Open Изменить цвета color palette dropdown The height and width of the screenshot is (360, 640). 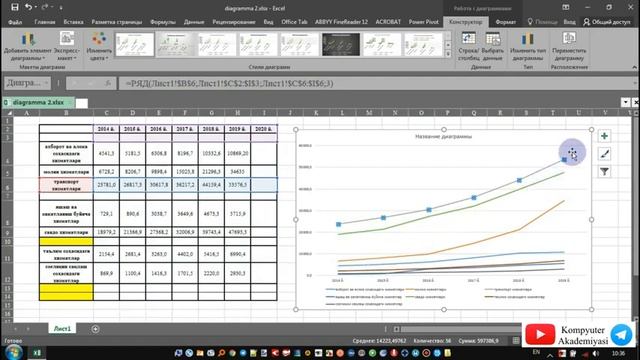(x=99, y=47)
